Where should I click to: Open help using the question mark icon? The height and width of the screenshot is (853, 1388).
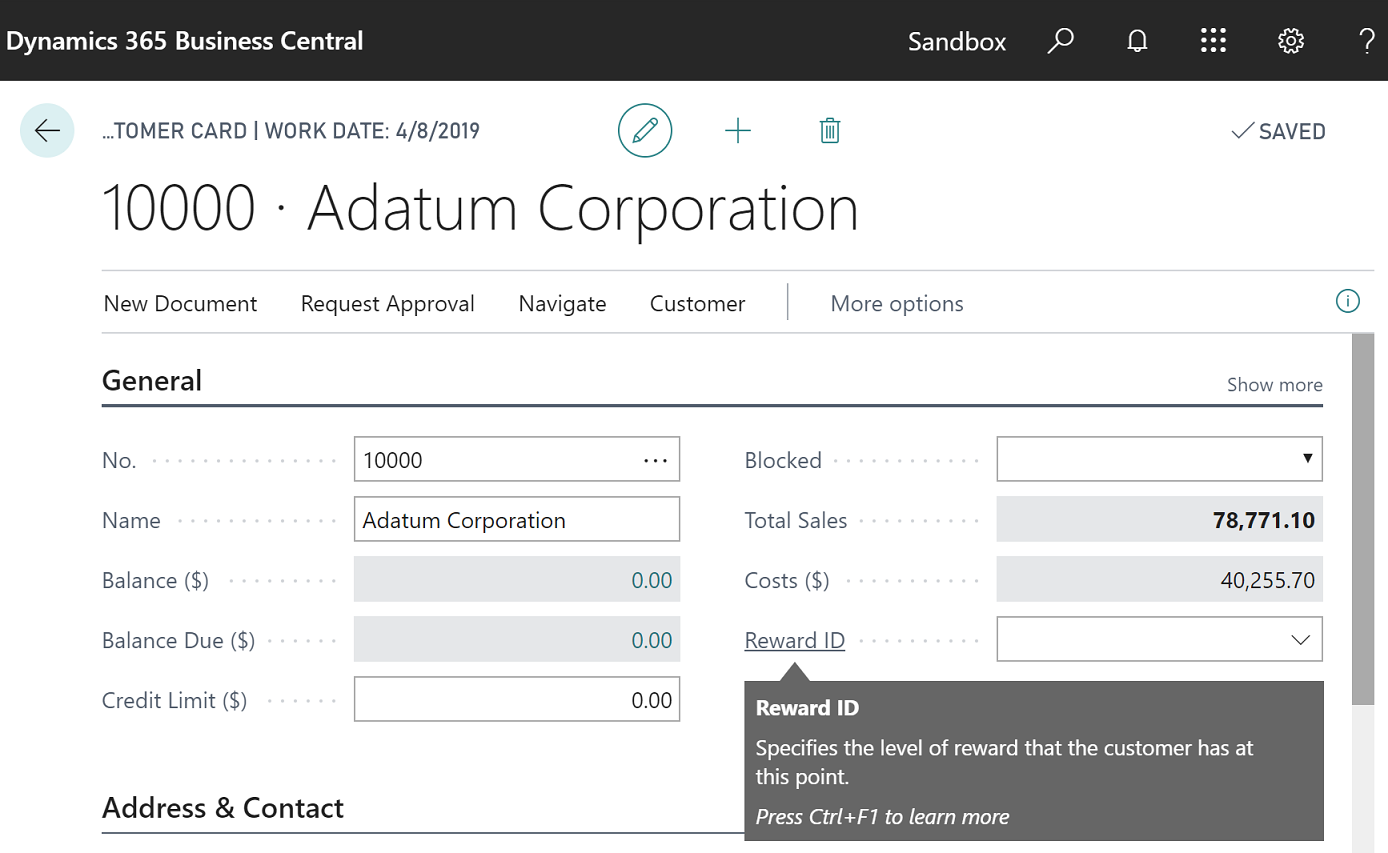click(x=1367, y=41)
